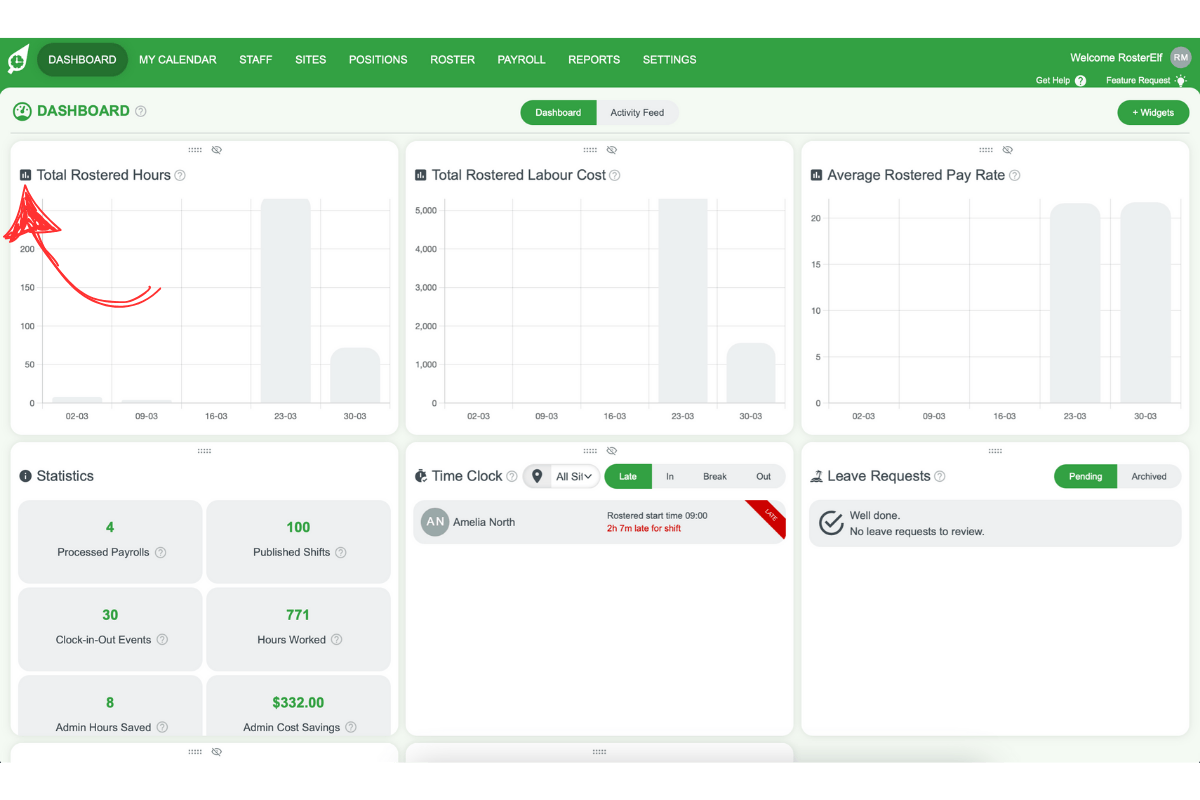Click the RosterElf logo icon
Viewport: 1200px width, 800px height.
coord(18,60)
